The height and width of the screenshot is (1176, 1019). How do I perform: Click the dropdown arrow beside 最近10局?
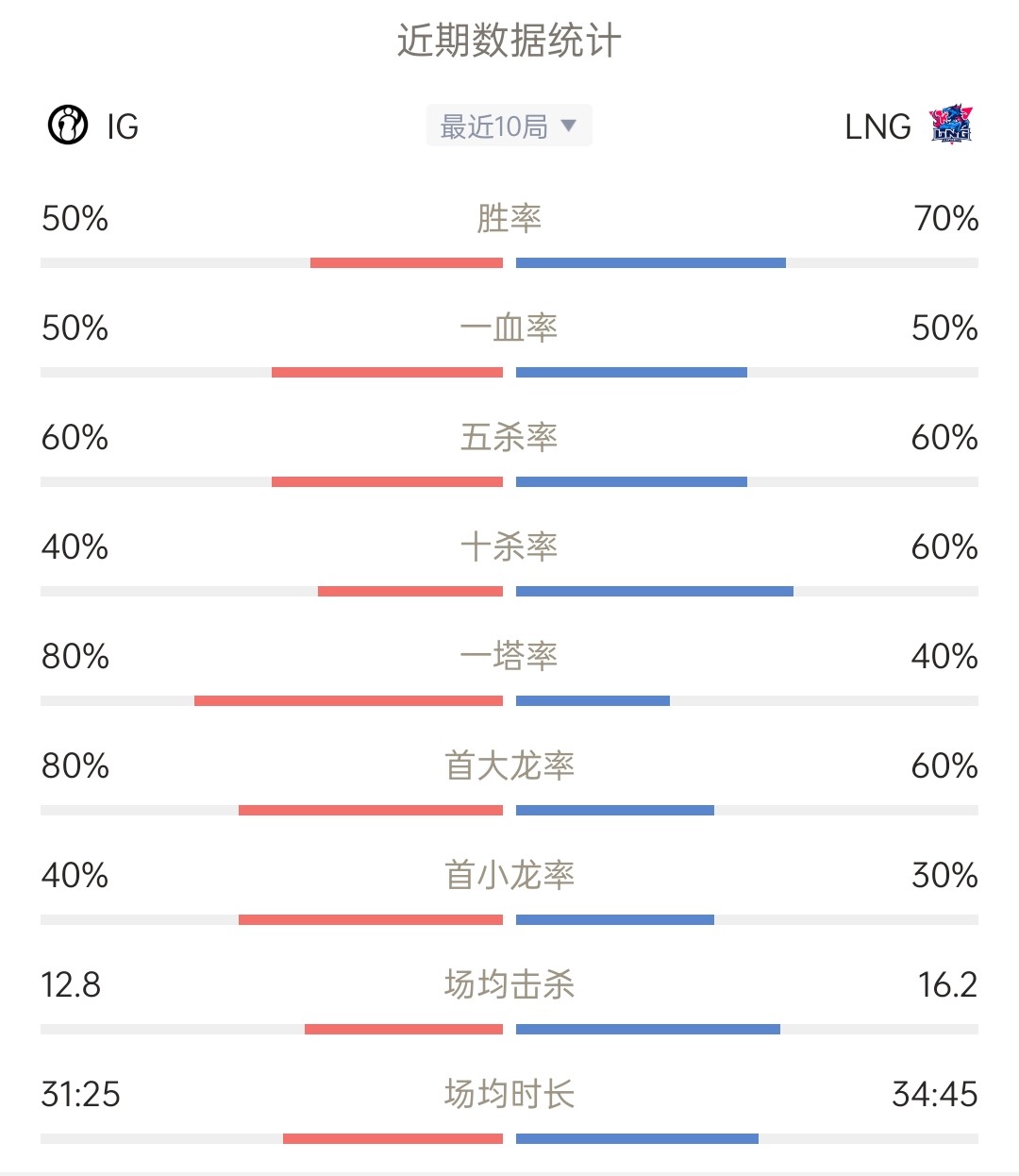(x=568, y=126)
